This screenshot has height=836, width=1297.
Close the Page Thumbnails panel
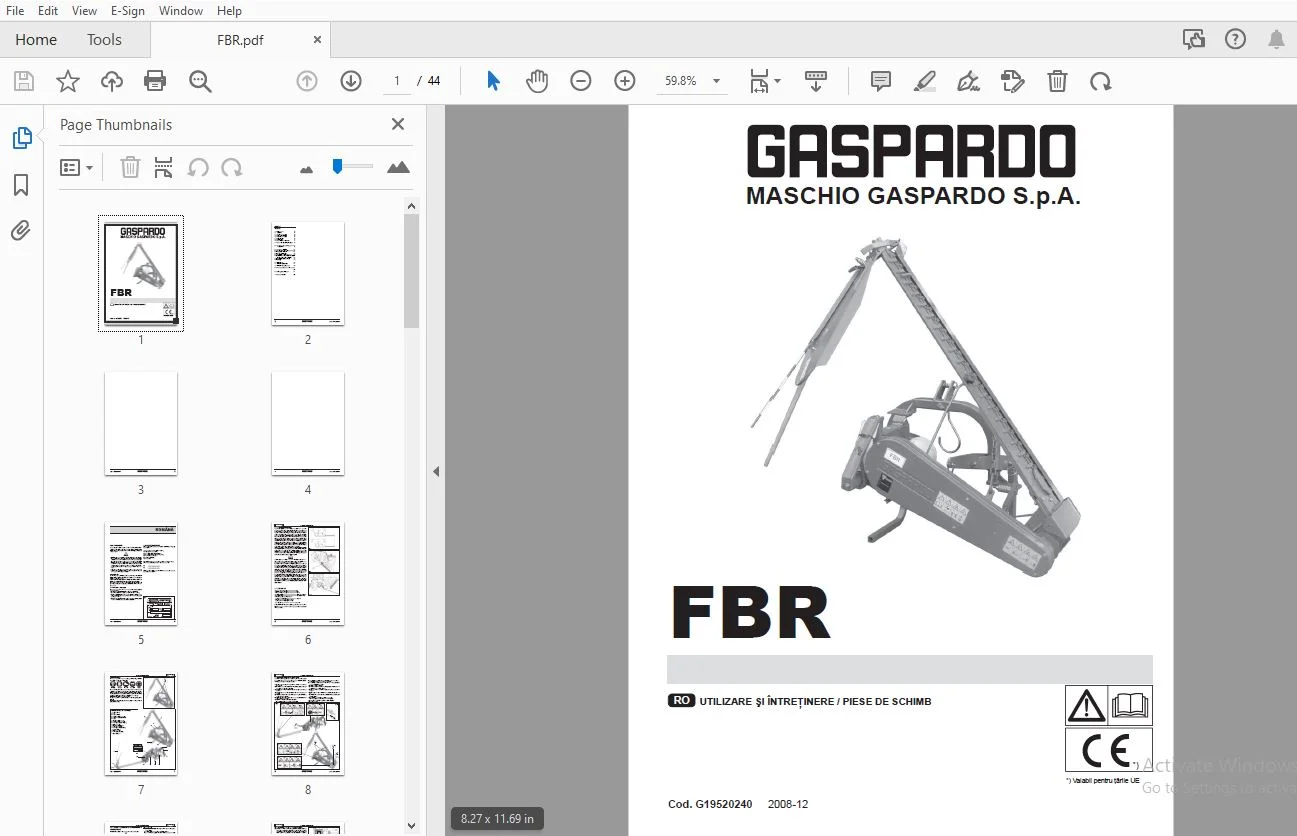coord(398,124)
